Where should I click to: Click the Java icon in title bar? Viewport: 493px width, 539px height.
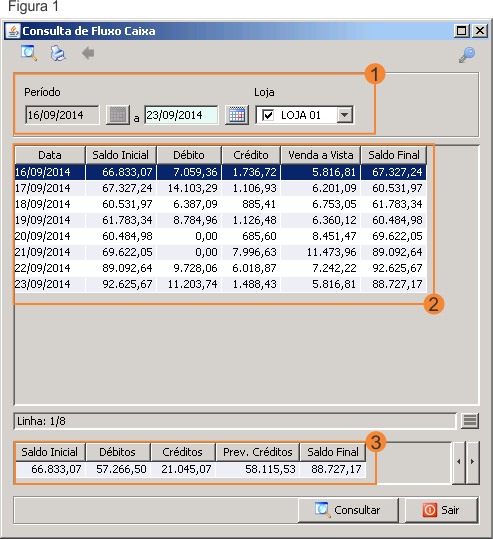[13, 31]
